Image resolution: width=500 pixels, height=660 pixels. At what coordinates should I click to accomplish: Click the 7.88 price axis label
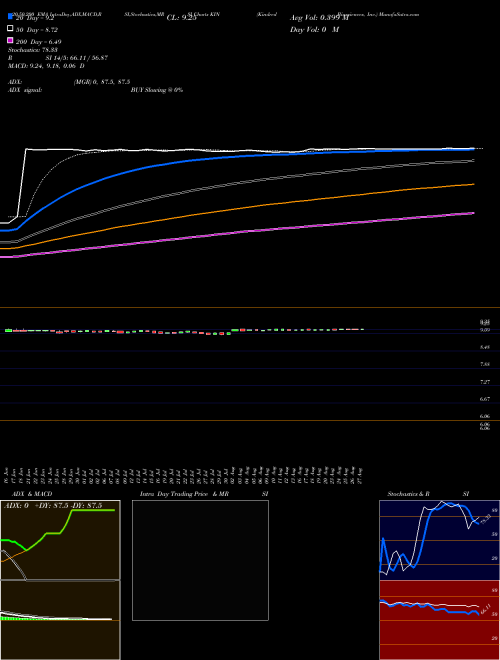(x=484, y=365)
